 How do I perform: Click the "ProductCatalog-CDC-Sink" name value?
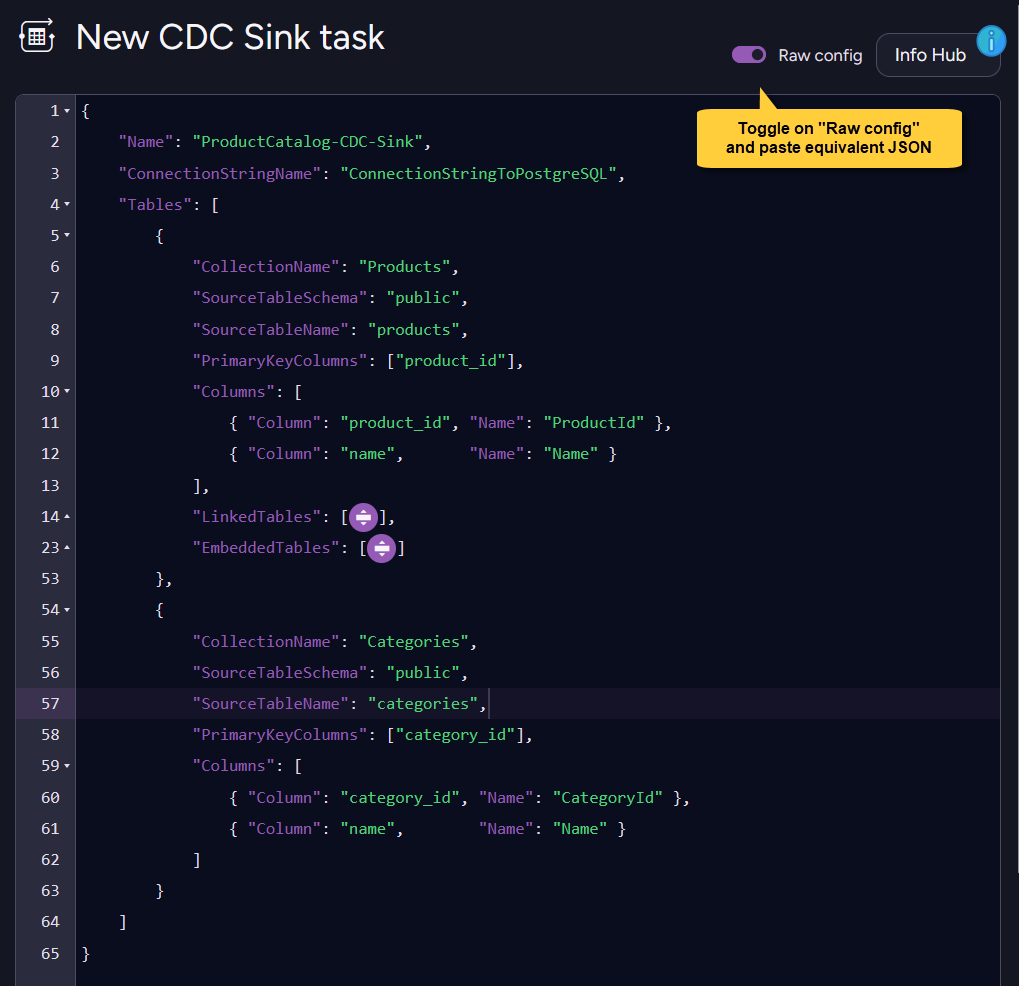pyautogui.click(x=307, y=142)
